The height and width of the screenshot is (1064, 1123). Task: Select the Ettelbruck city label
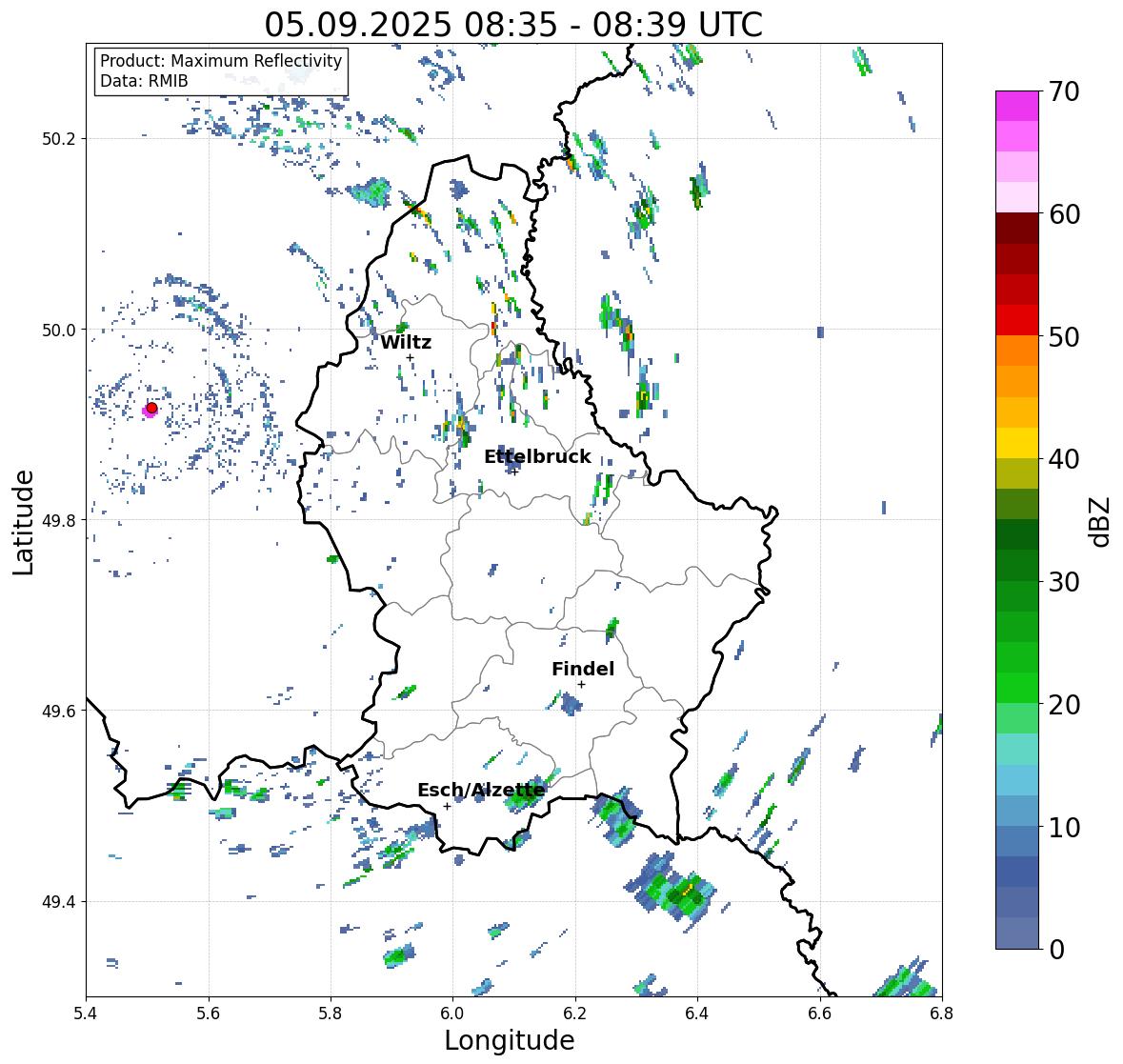point(537,456)
